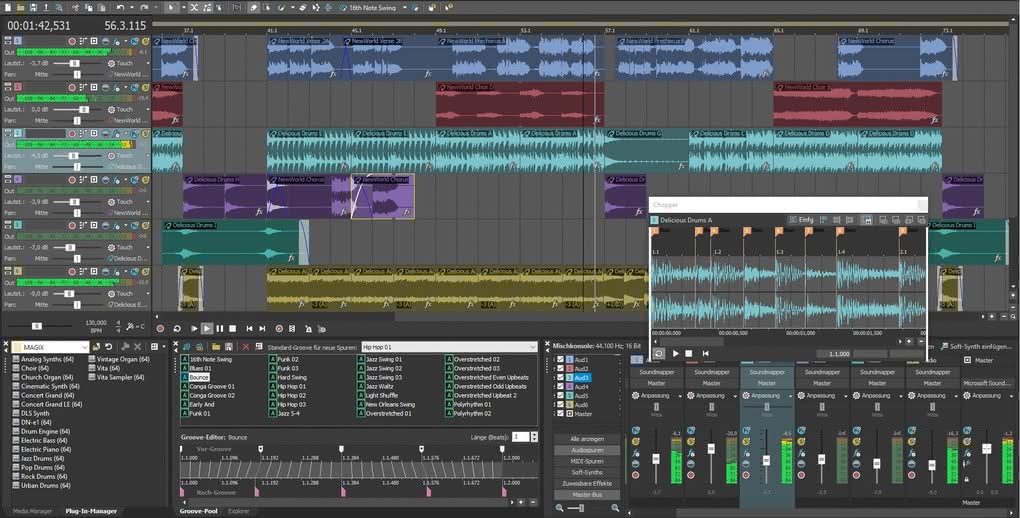Arm track 1 for recording
The width and height of the screenshot is (1020, 518).
72,41
